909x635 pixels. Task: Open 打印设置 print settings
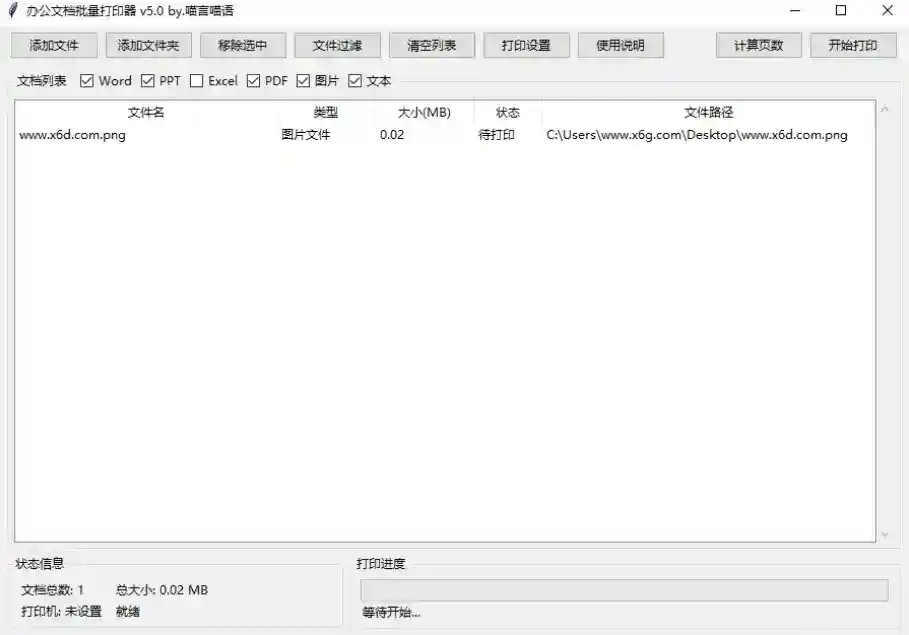point(526,46)
